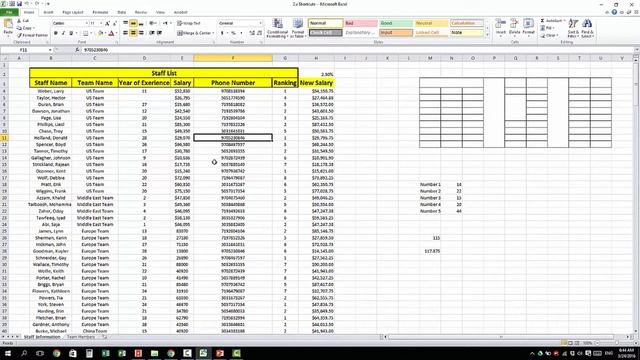
Task: Click the Paste button in Clipboard group
Action: tap(8, 27)
